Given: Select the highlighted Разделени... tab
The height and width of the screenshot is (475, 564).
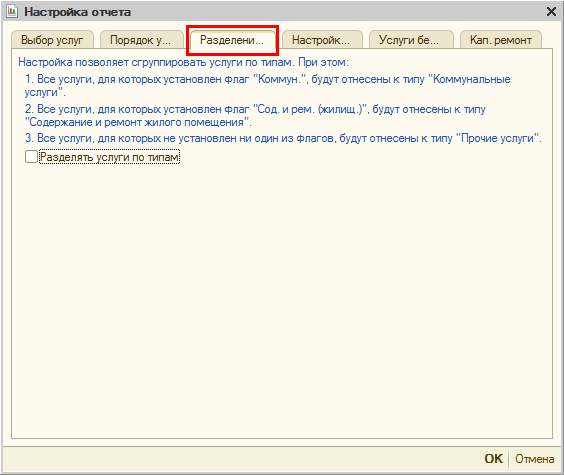Looking at the screenshot, I should (x=232, y=40).
